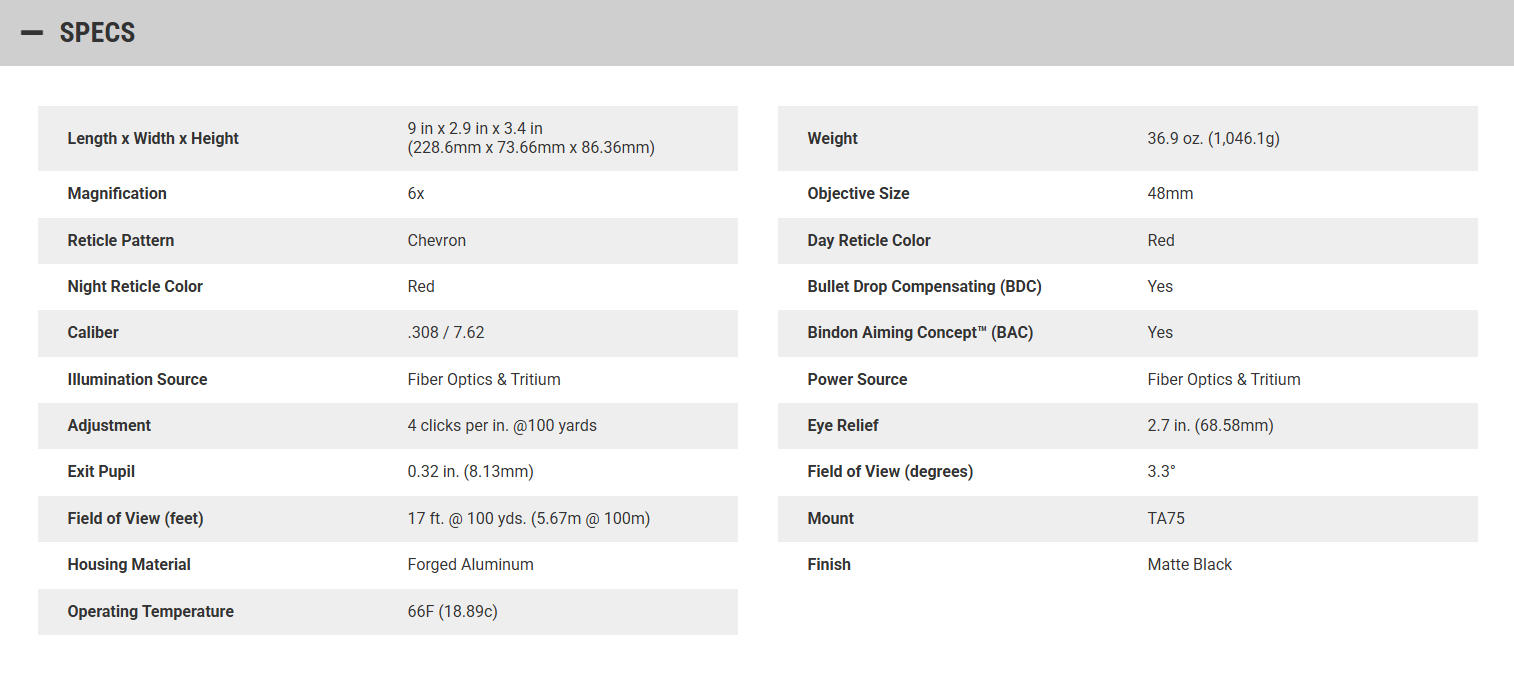Click the Caliber .308 / 7.62 value
Screen dimensions: 1514x675
click(x=445, y=333)
